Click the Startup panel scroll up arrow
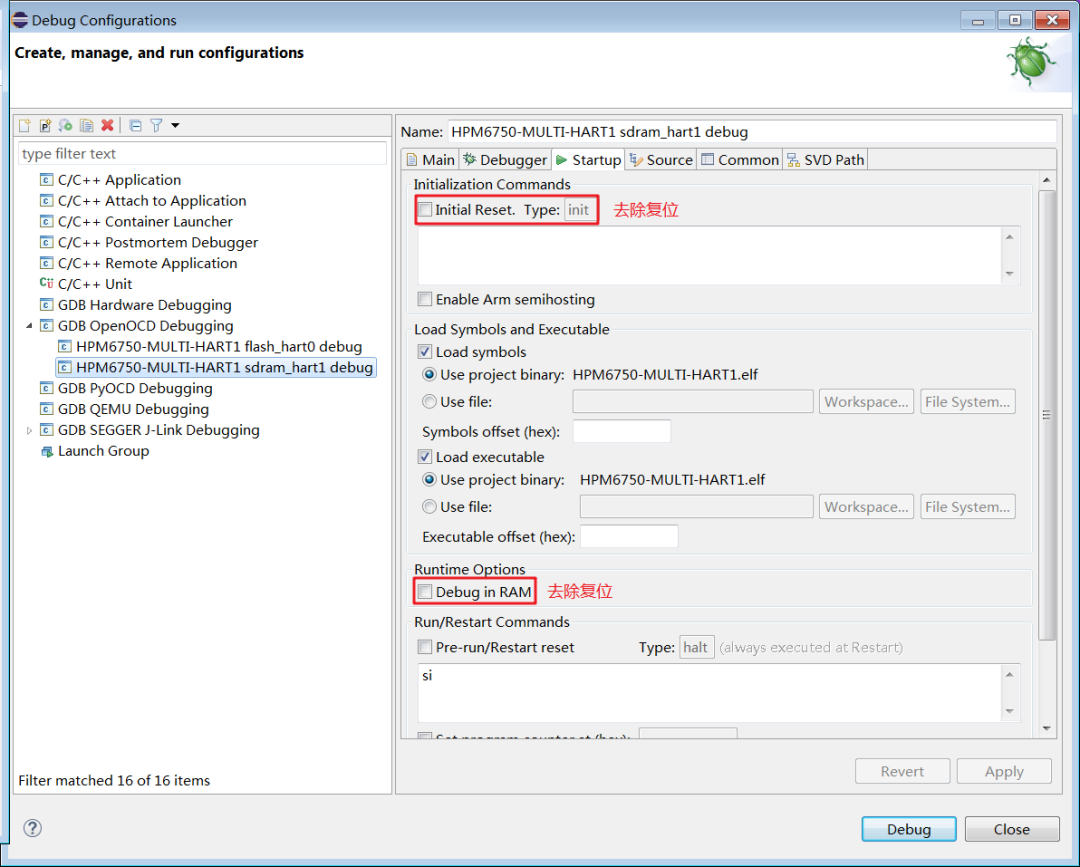The width and height of the screenshot is (1080, 867). pyautogui.click(x=1046, y=180)
